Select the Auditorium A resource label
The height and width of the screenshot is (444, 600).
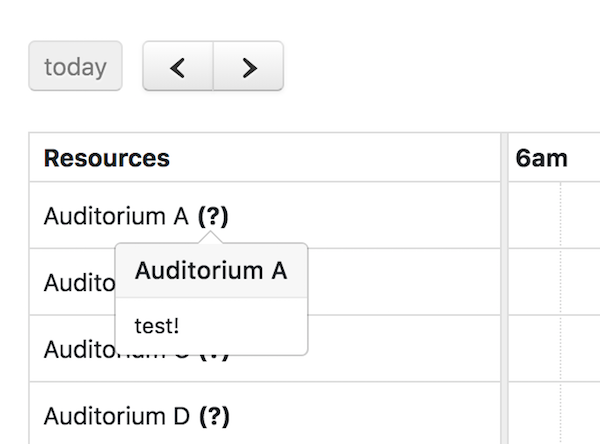point(116,216)
